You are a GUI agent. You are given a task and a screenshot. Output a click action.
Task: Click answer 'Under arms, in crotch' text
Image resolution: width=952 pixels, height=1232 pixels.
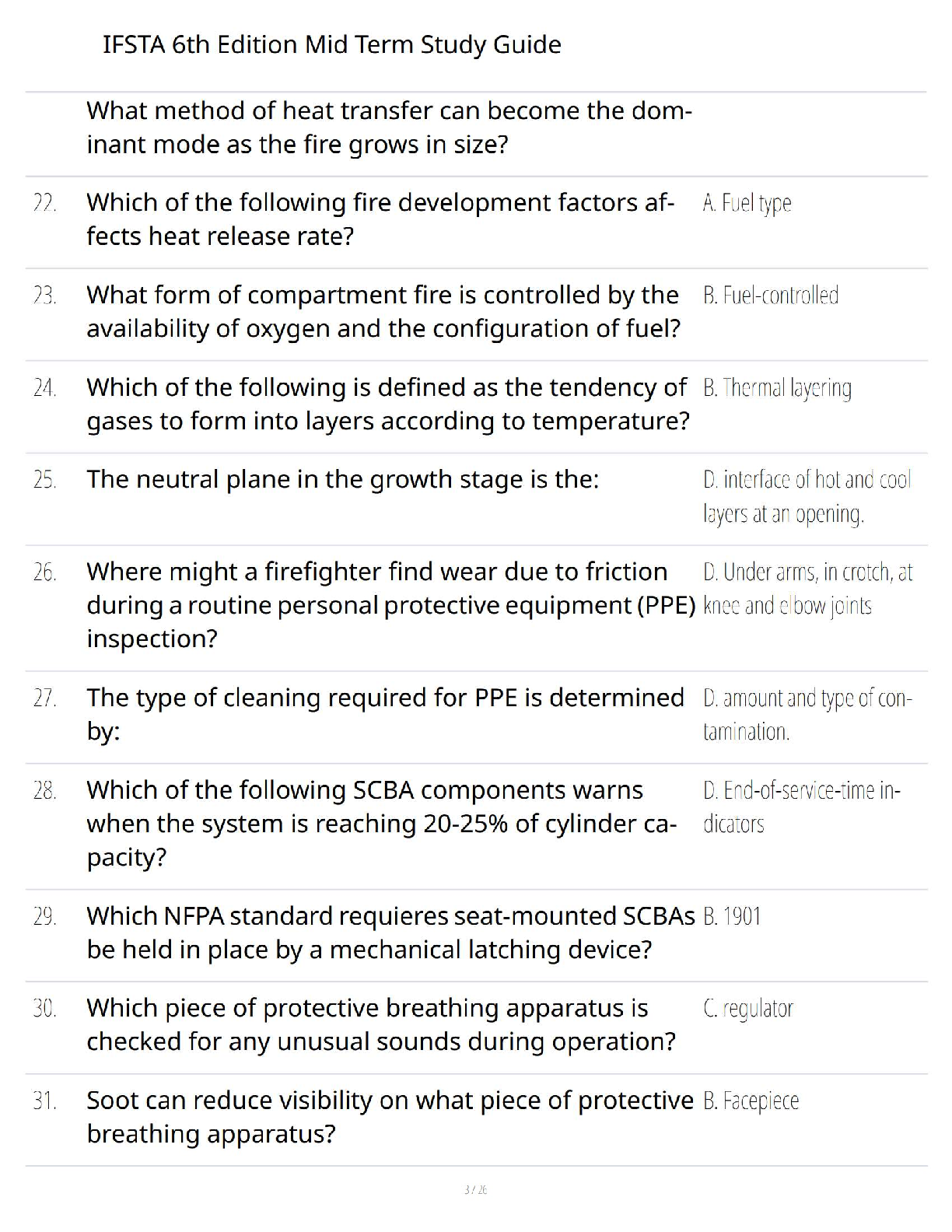coord(807,589)
